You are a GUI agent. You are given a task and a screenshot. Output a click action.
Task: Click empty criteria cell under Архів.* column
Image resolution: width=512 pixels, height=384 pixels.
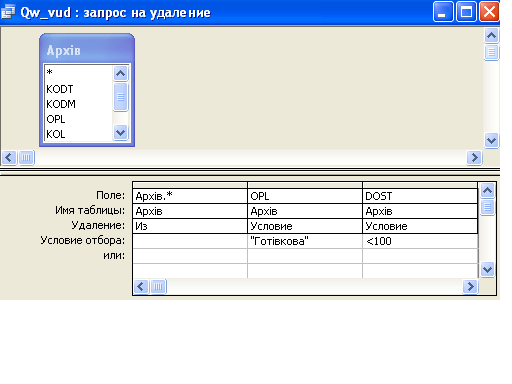(190, 241)
